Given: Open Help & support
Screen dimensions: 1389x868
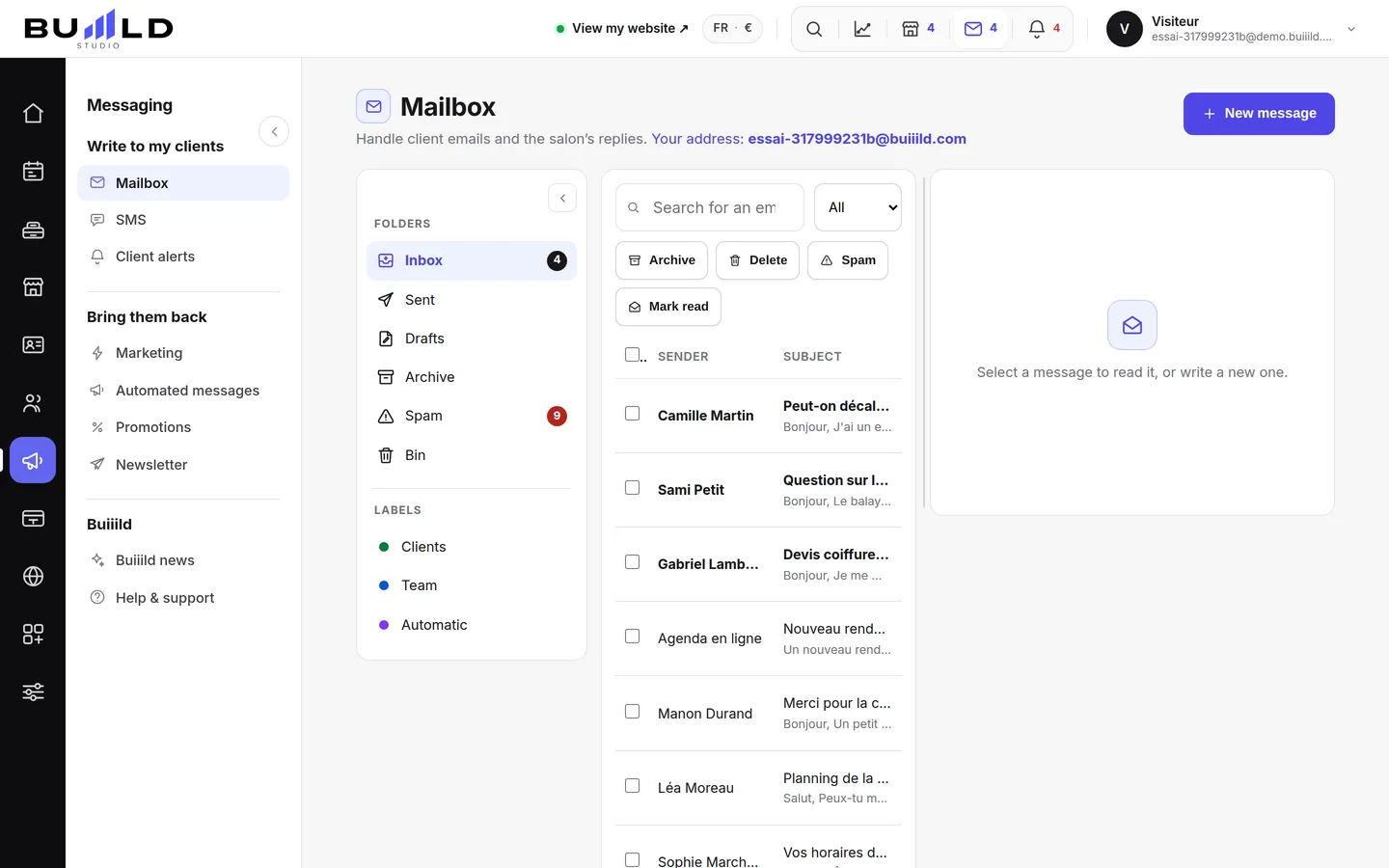Looking at the screenshot, I should [x=183, y=598].
